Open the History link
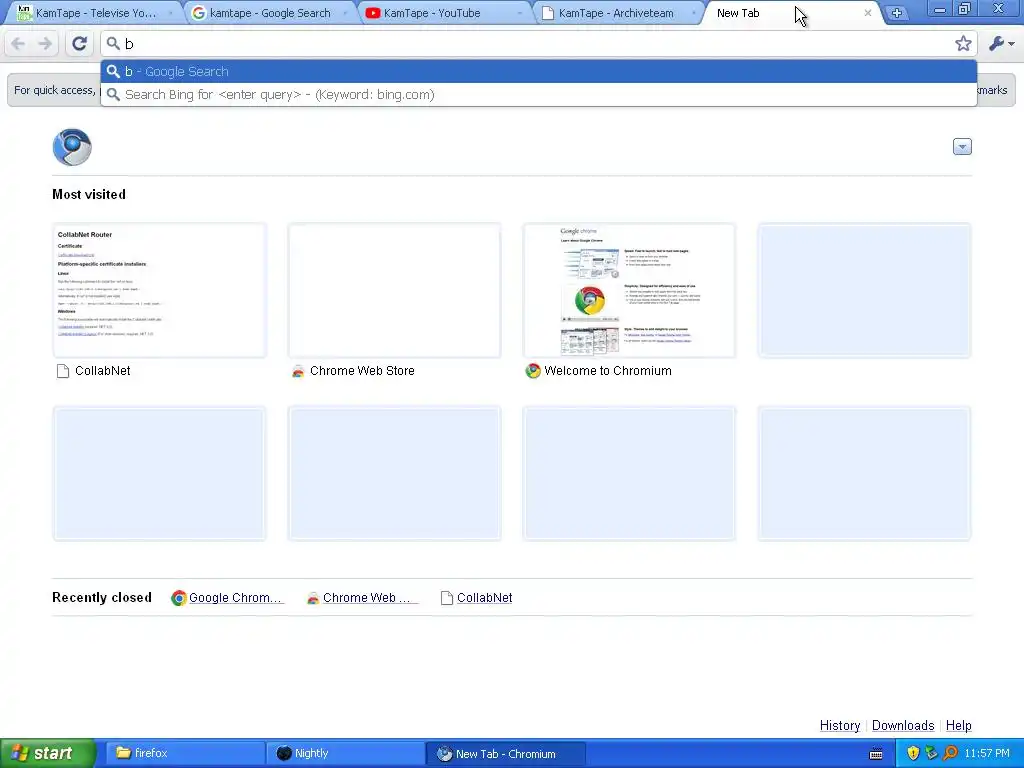This screenshot has width=1024, height=768. coord(840,726)
